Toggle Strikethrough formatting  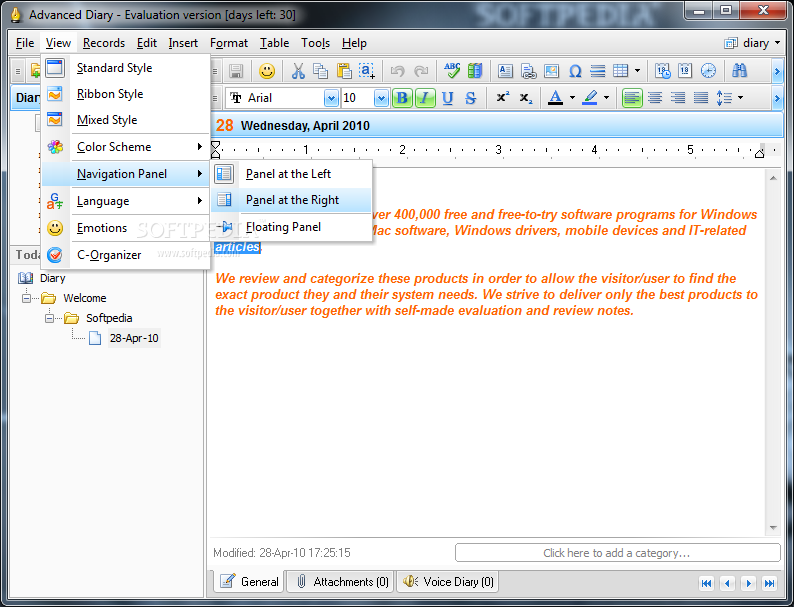[471, 98]
